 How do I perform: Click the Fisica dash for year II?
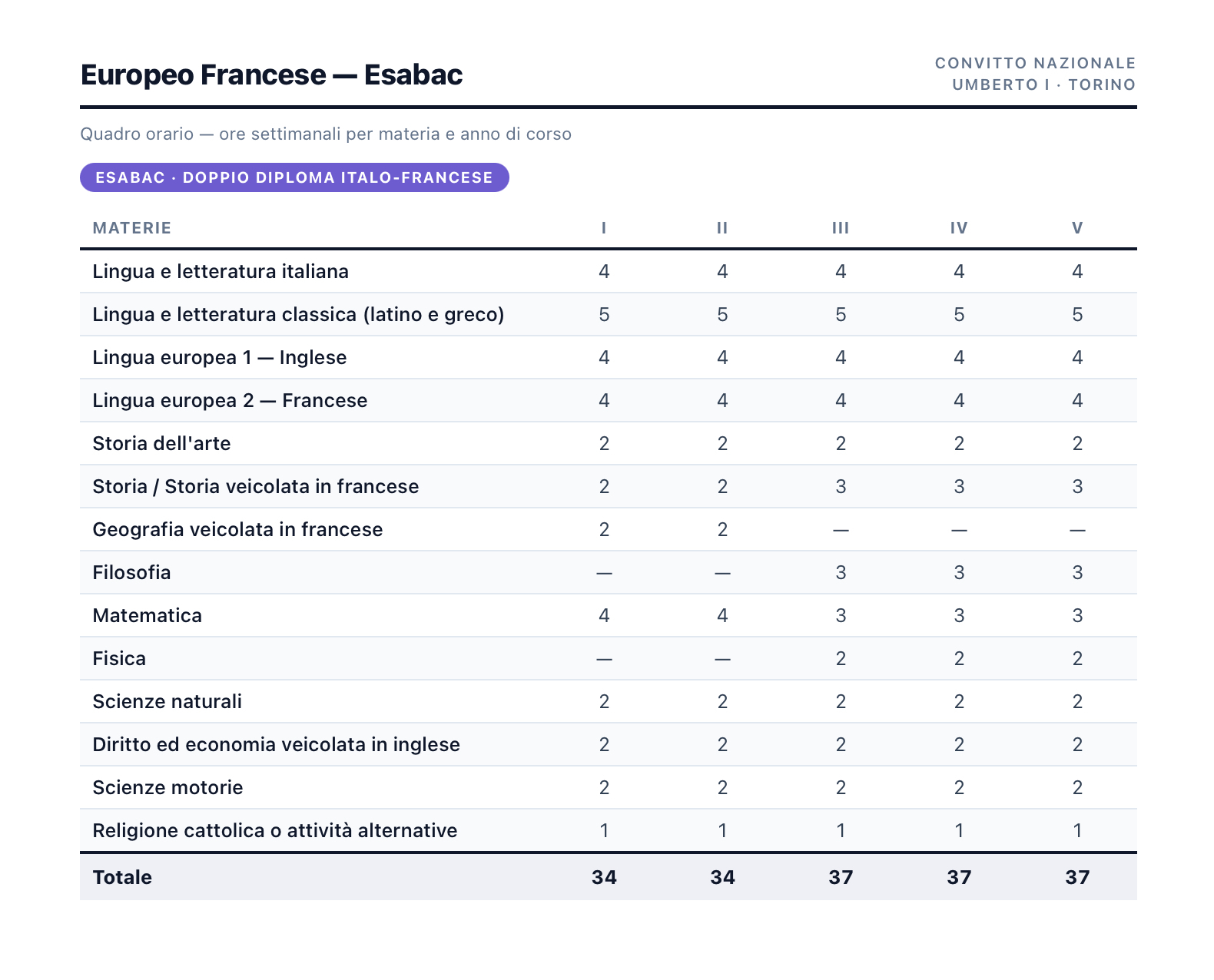pyautogui.click(x=722, y=659)
